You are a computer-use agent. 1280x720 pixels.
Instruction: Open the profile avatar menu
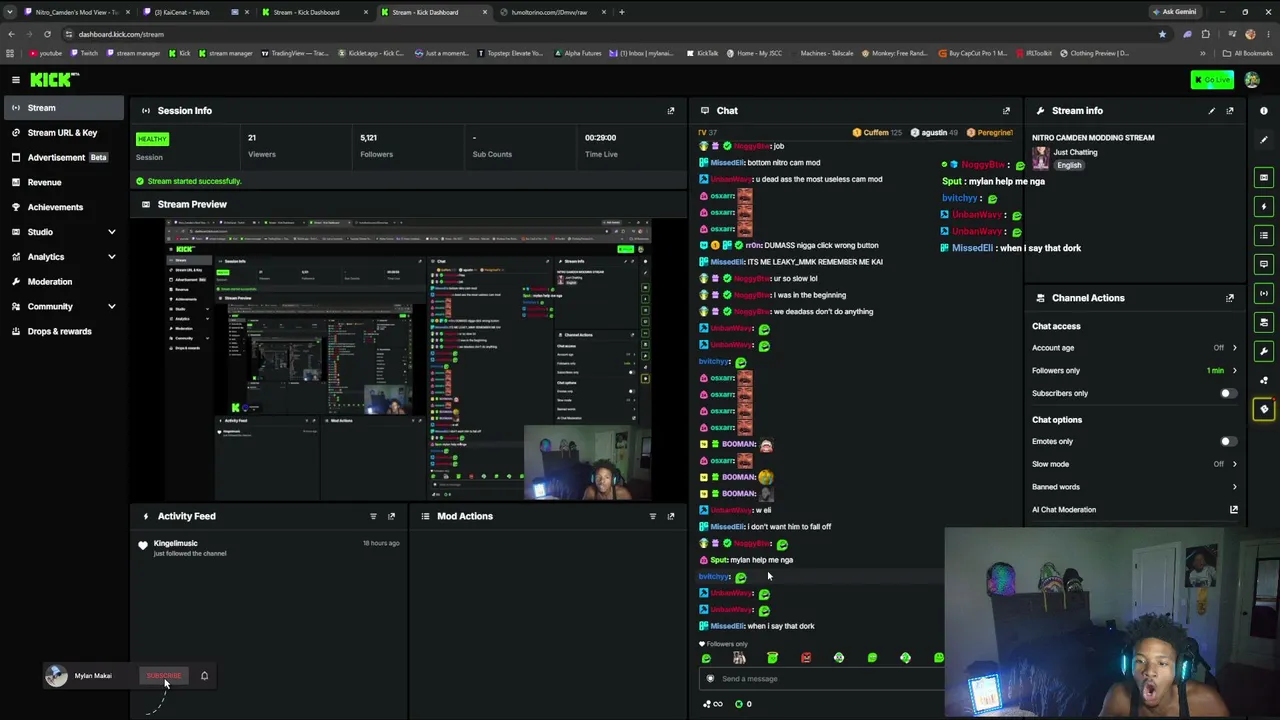coord(1252,80)
